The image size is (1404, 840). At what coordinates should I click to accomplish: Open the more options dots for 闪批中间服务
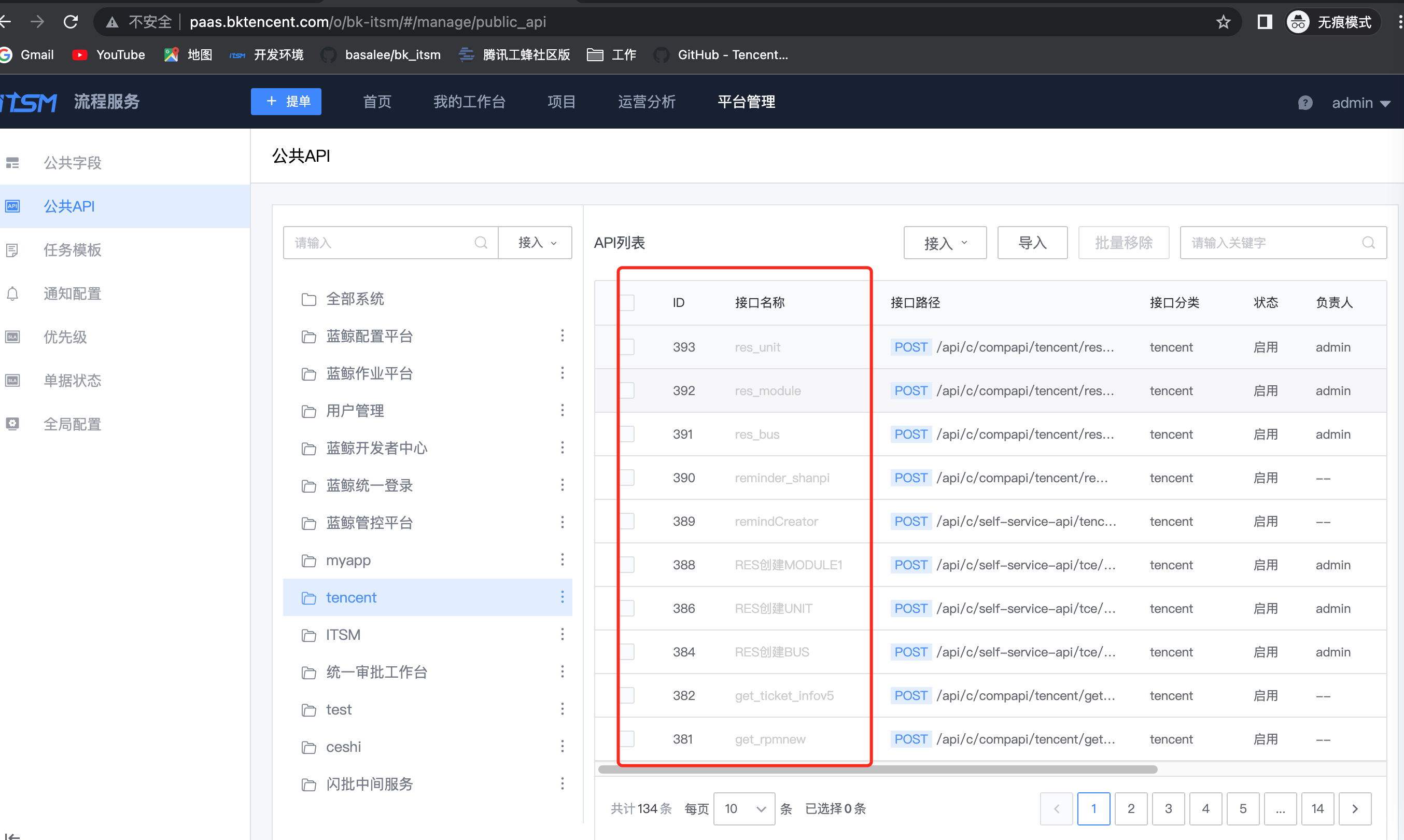coord(562,783)
